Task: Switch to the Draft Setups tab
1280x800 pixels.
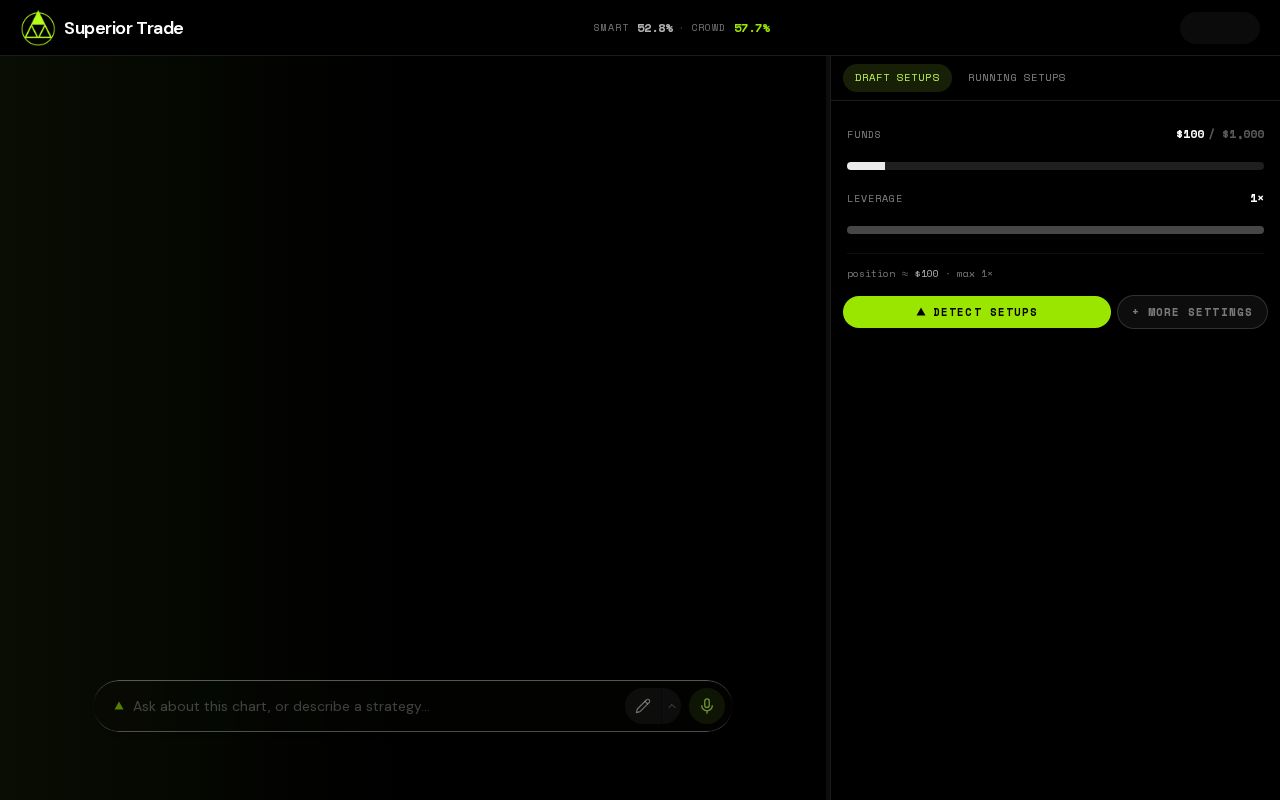Action: click(897, 78)
